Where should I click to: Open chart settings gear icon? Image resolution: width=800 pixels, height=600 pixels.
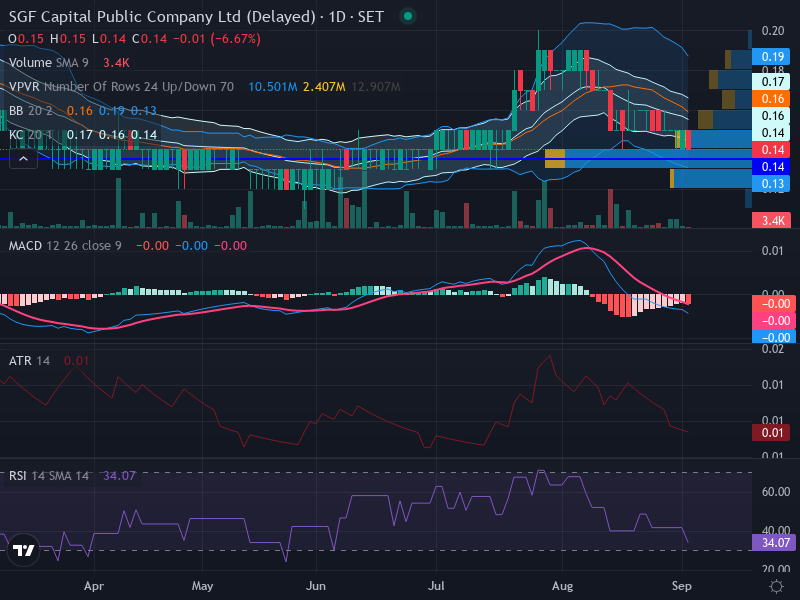coord(776,586)
